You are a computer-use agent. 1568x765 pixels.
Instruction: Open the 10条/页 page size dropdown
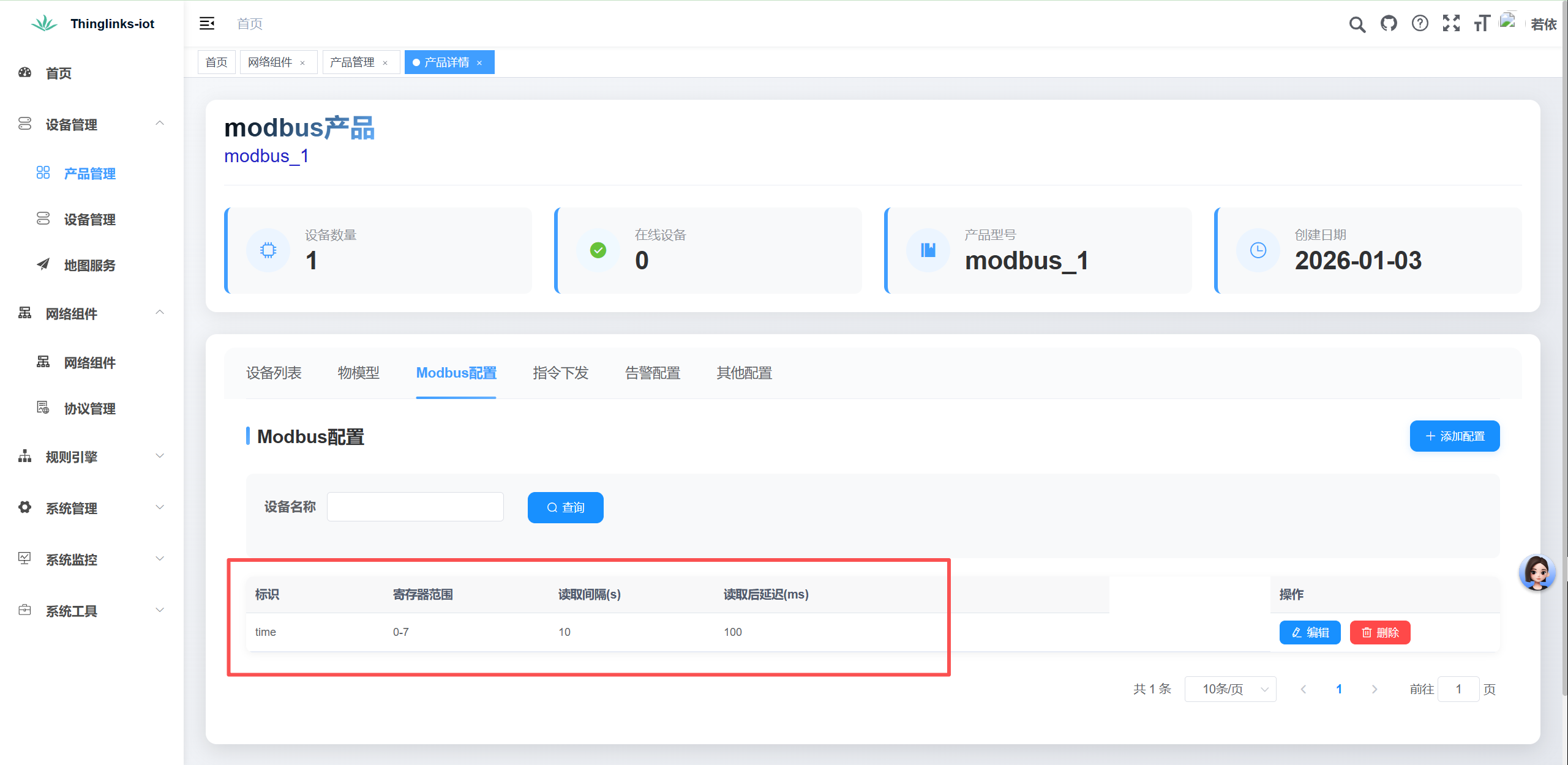click(x=1230, y=689)
